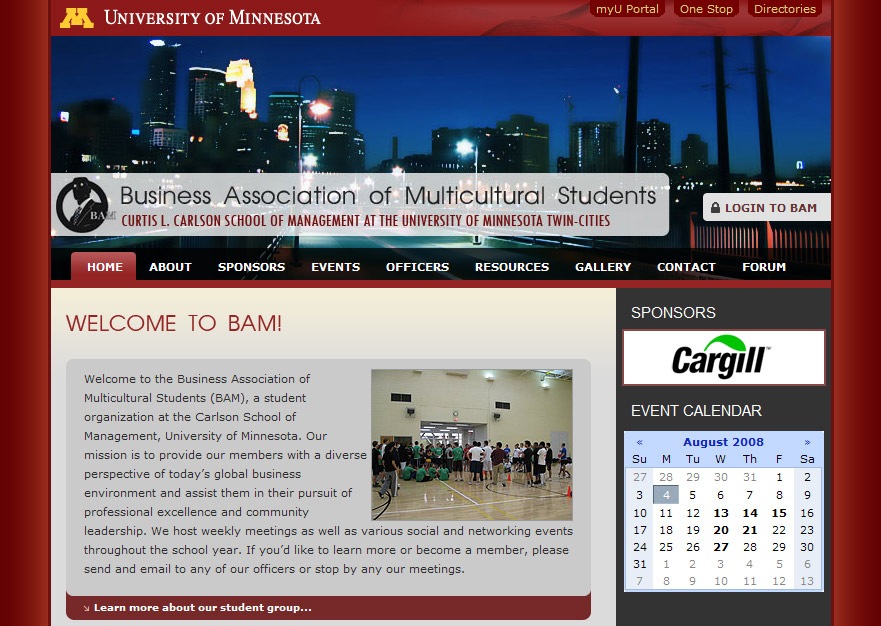Select August 27 event date
The width and height of the screenshot is (881, 626).
point(721,547)
